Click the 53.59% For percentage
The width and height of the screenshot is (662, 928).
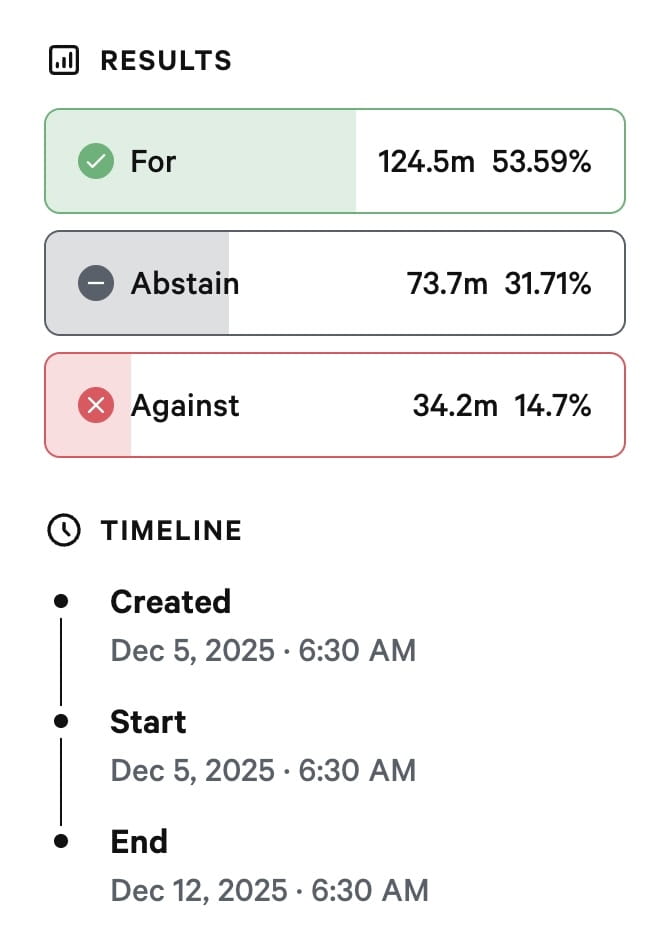point(541,161)
